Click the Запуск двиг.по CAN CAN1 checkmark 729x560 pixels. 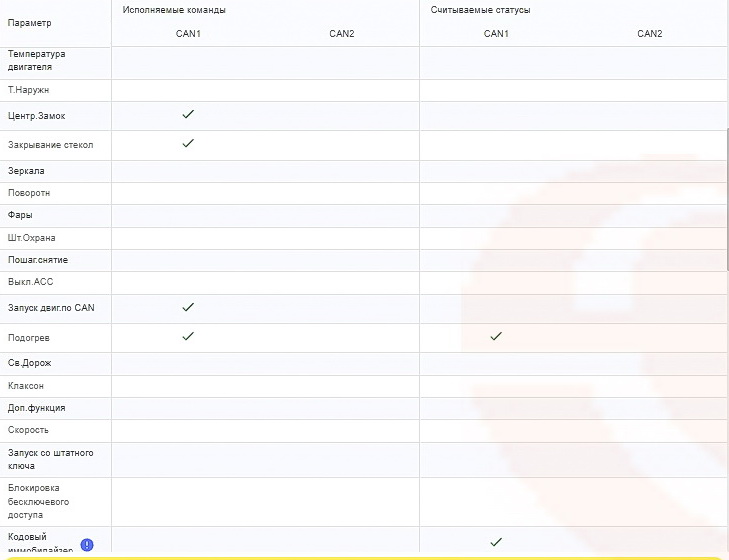pyautogui.click(x=188, y=307)
